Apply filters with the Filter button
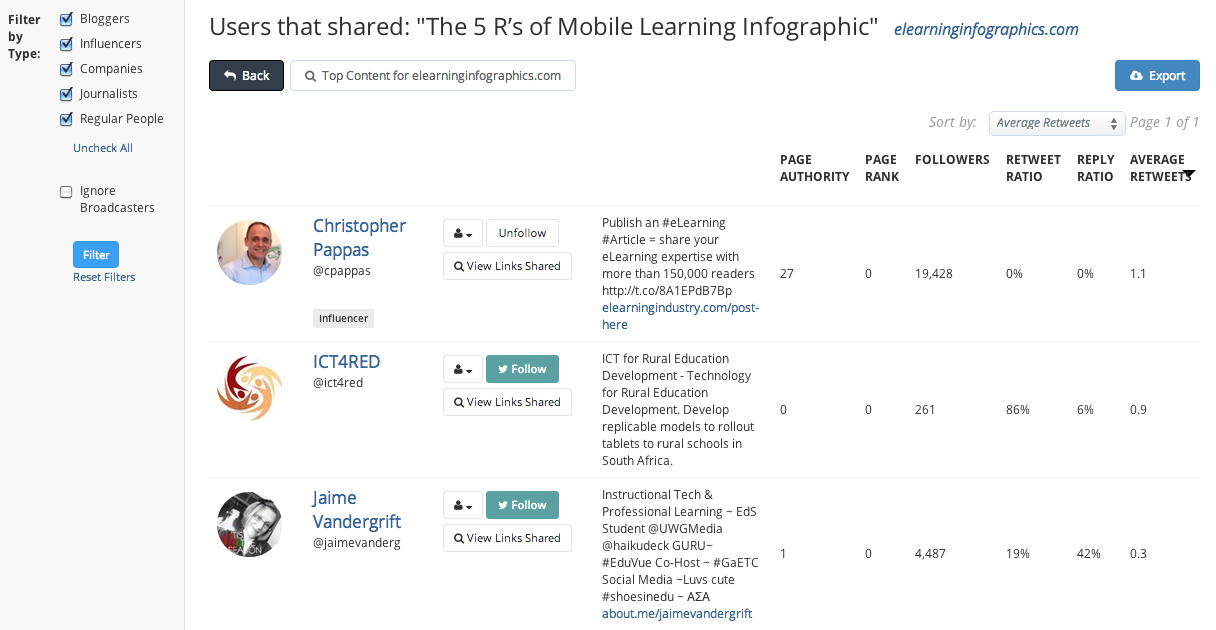The height and width of the screenshot is (630, 1216). [x=96, y=254]
